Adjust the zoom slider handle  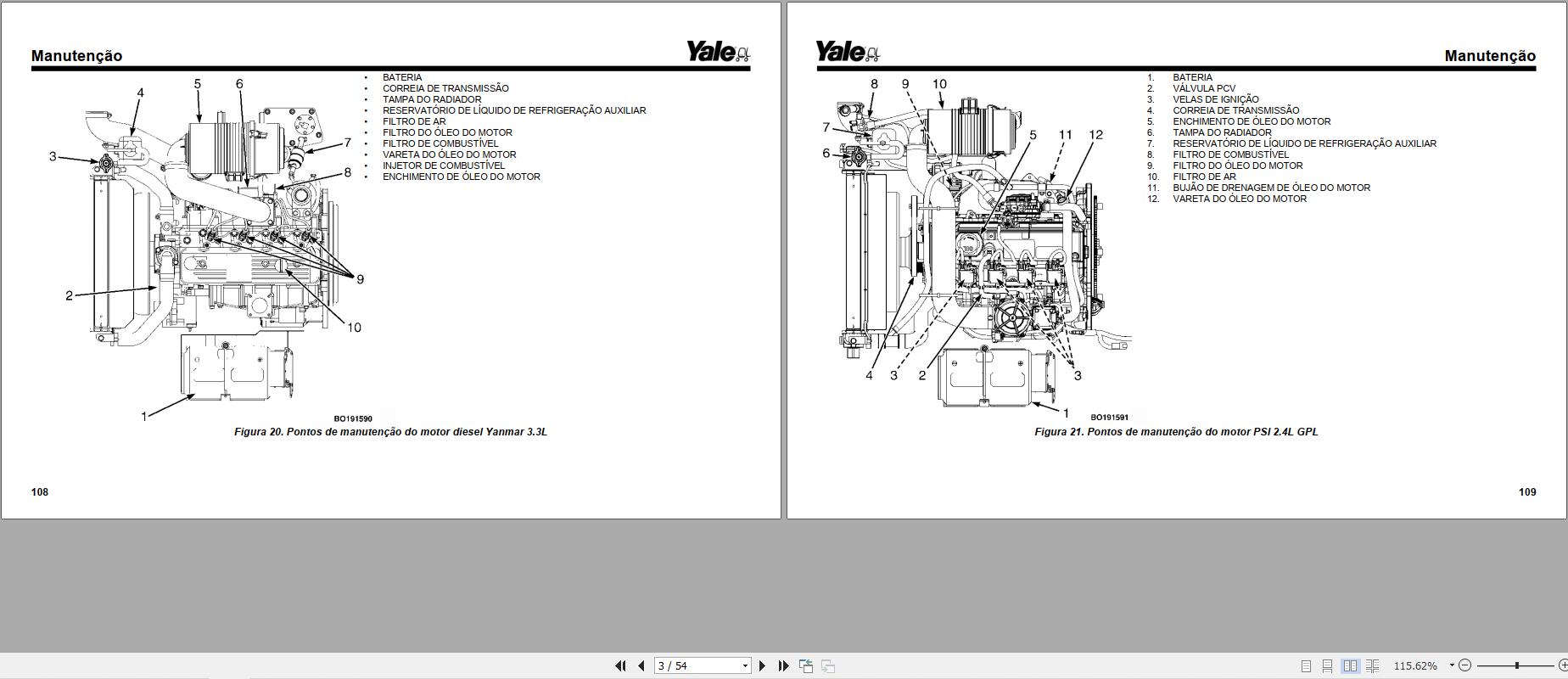(1517, 666)
